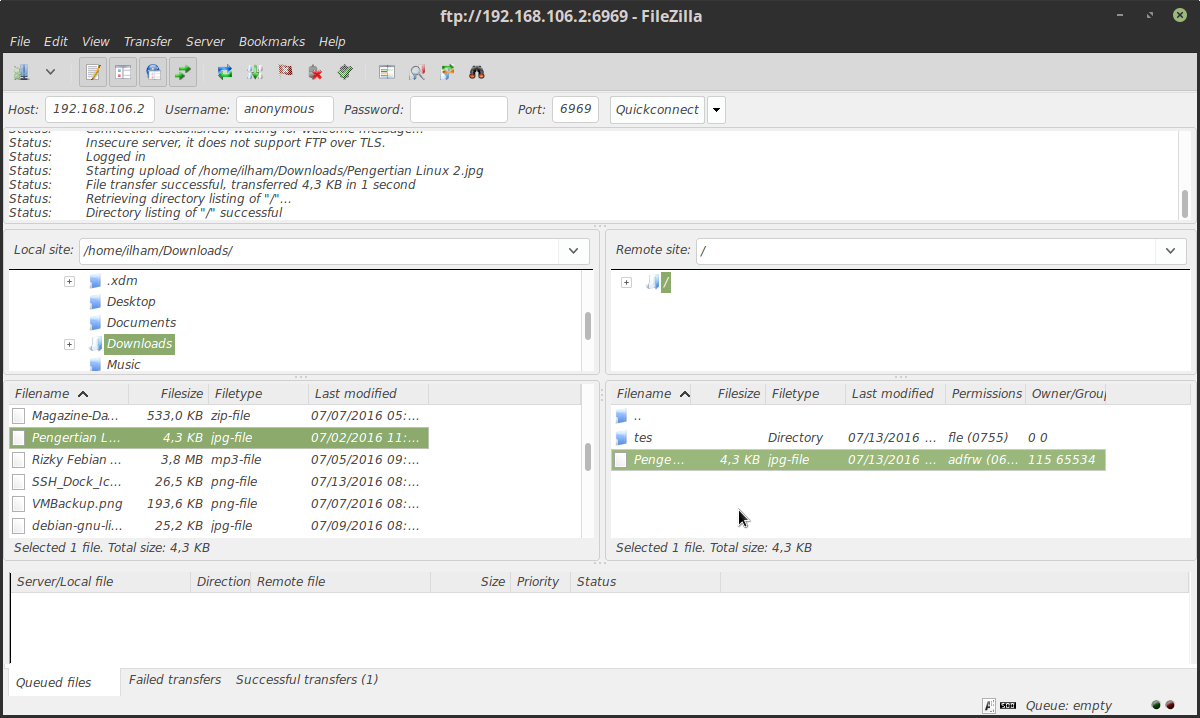Screen dimensions: 1200x718
Task: Open the directory listing filters dialog
Action: pos(387,72)
